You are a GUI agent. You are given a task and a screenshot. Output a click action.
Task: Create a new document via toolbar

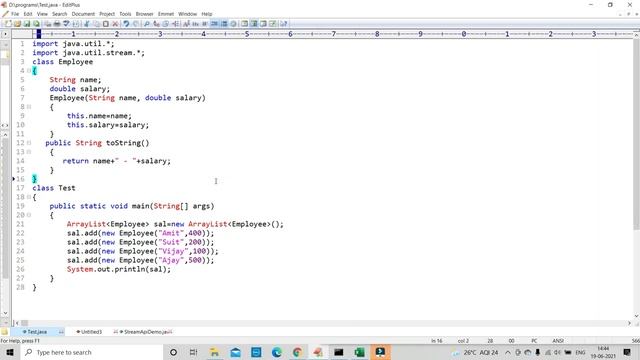8,24
